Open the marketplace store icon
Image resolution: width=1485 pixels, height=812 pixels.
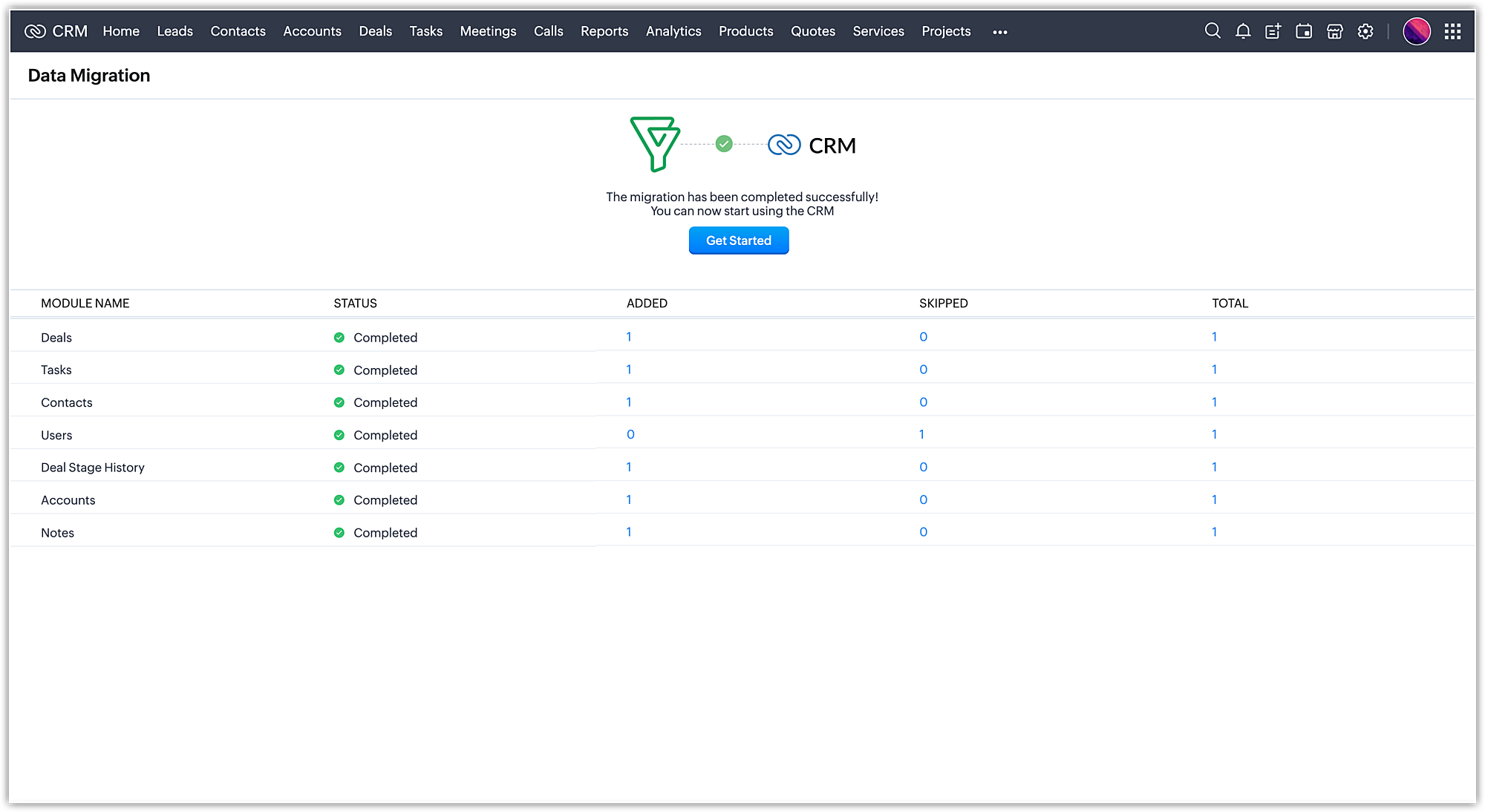[1335, 31]
